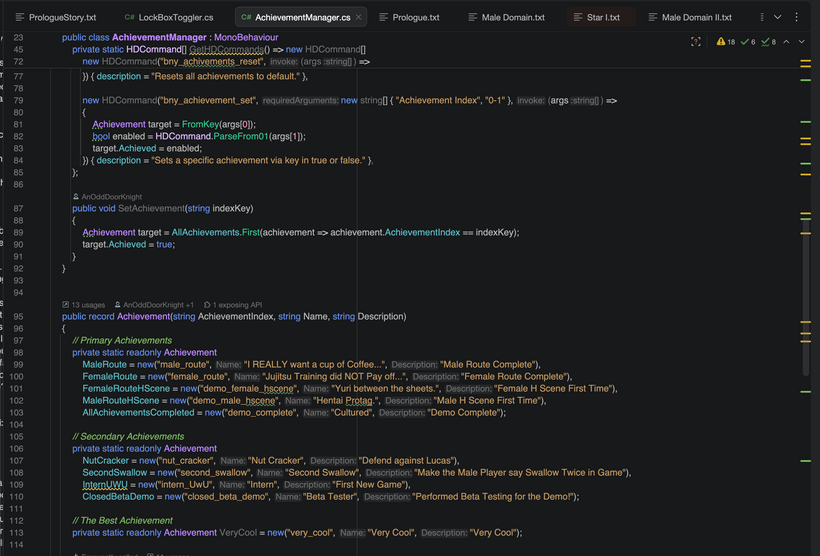Click AnOddDoorKnight author hint above SetAchievement
This screenshot has height=556, width=820.
pos(114,197)
